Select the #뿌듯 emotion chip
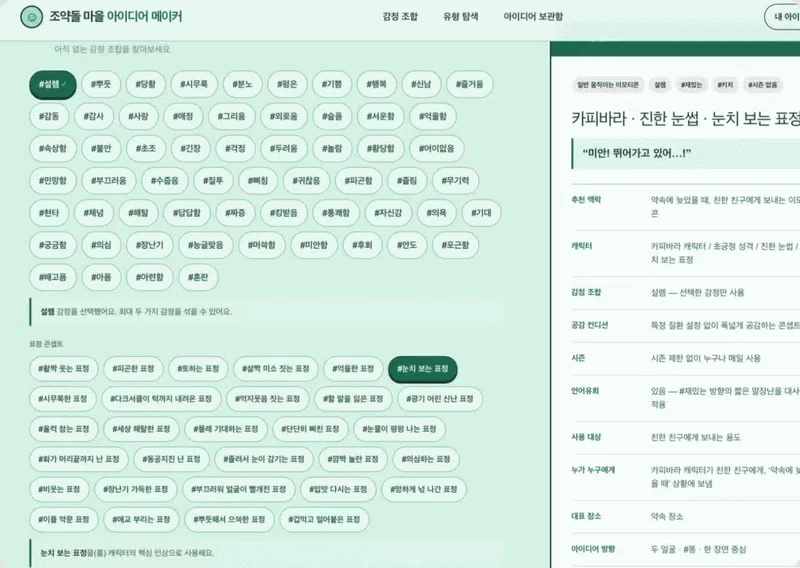The height and width of the screenshot is (568, 800). [101, 84]
